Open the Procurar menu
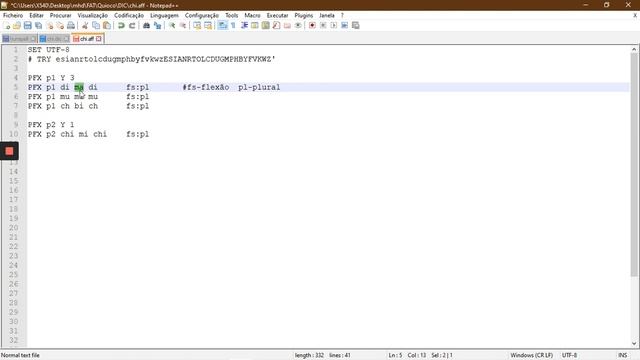 [60, 15]
